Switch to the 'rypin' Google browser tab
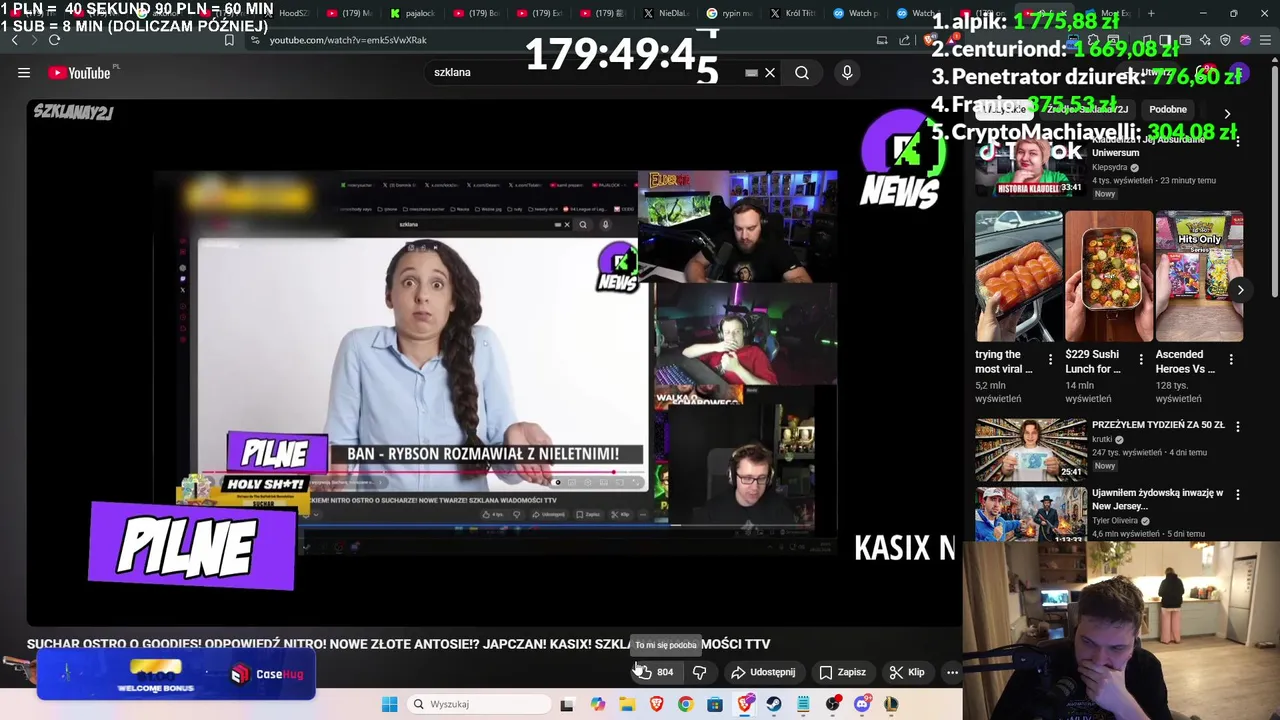 (x=729, y=13)
